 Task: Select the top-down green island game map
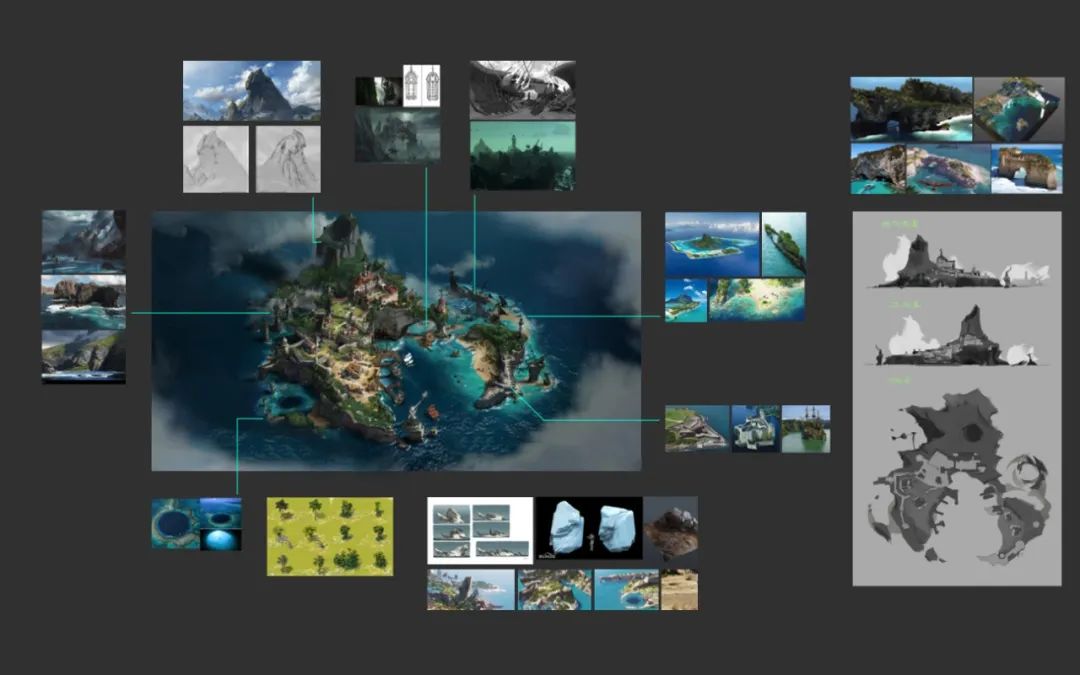click(x=554, y=590)
